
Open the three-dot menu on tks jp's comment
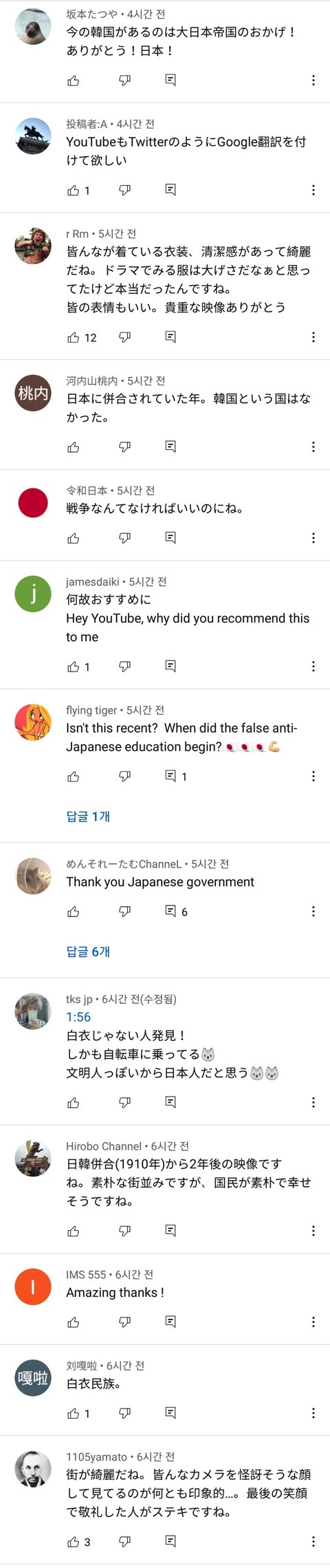click(313, 1102)
